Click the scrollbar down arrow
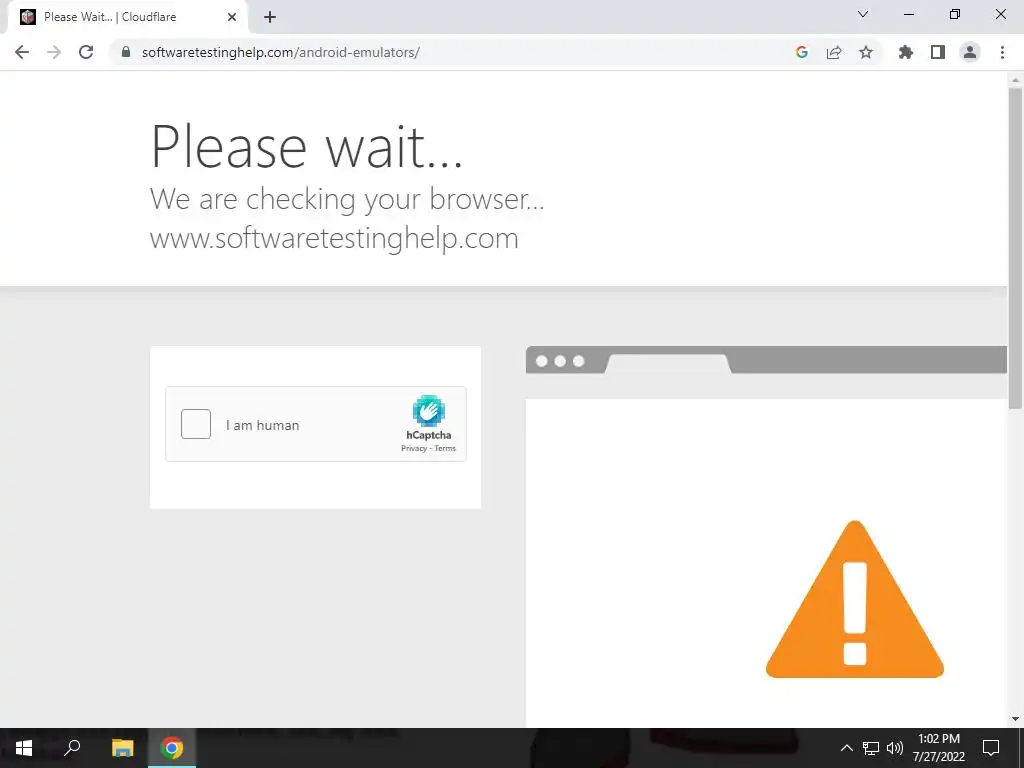 (x=1015, y=719)
